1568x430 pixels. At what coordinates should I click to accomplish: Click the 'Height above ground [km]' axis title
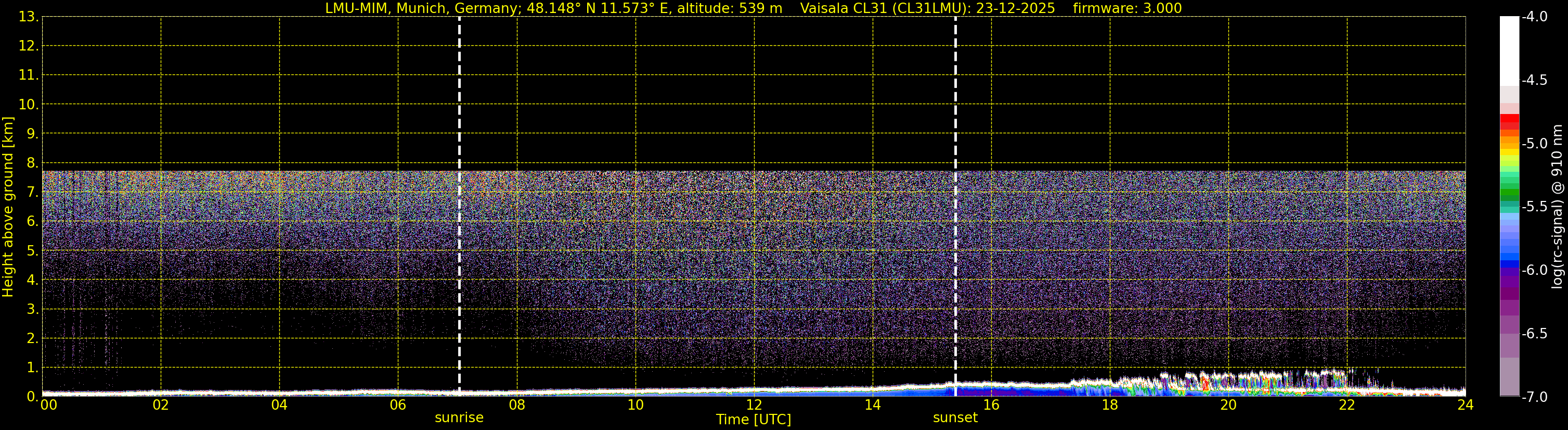pos(8,207)
